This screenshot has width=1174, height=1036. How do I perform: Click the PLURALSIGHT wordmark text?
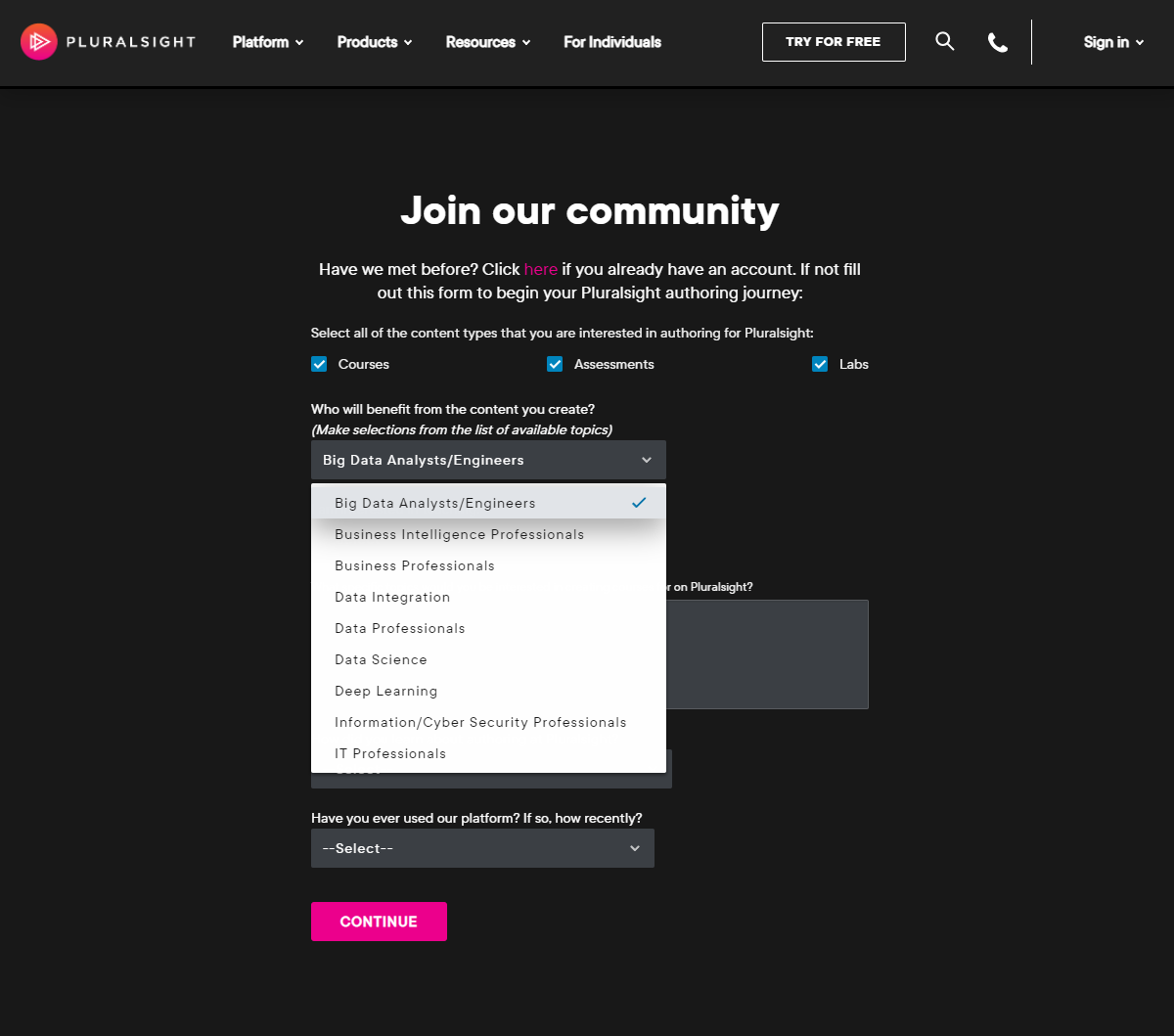pos(130,42)
